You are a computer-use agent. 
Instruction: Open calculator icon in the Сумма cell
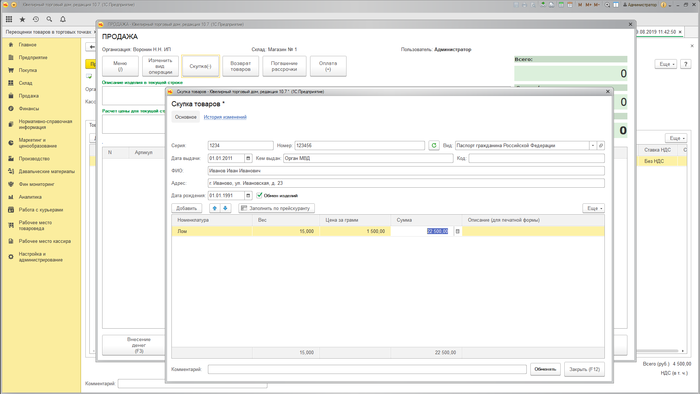[458, 231]
